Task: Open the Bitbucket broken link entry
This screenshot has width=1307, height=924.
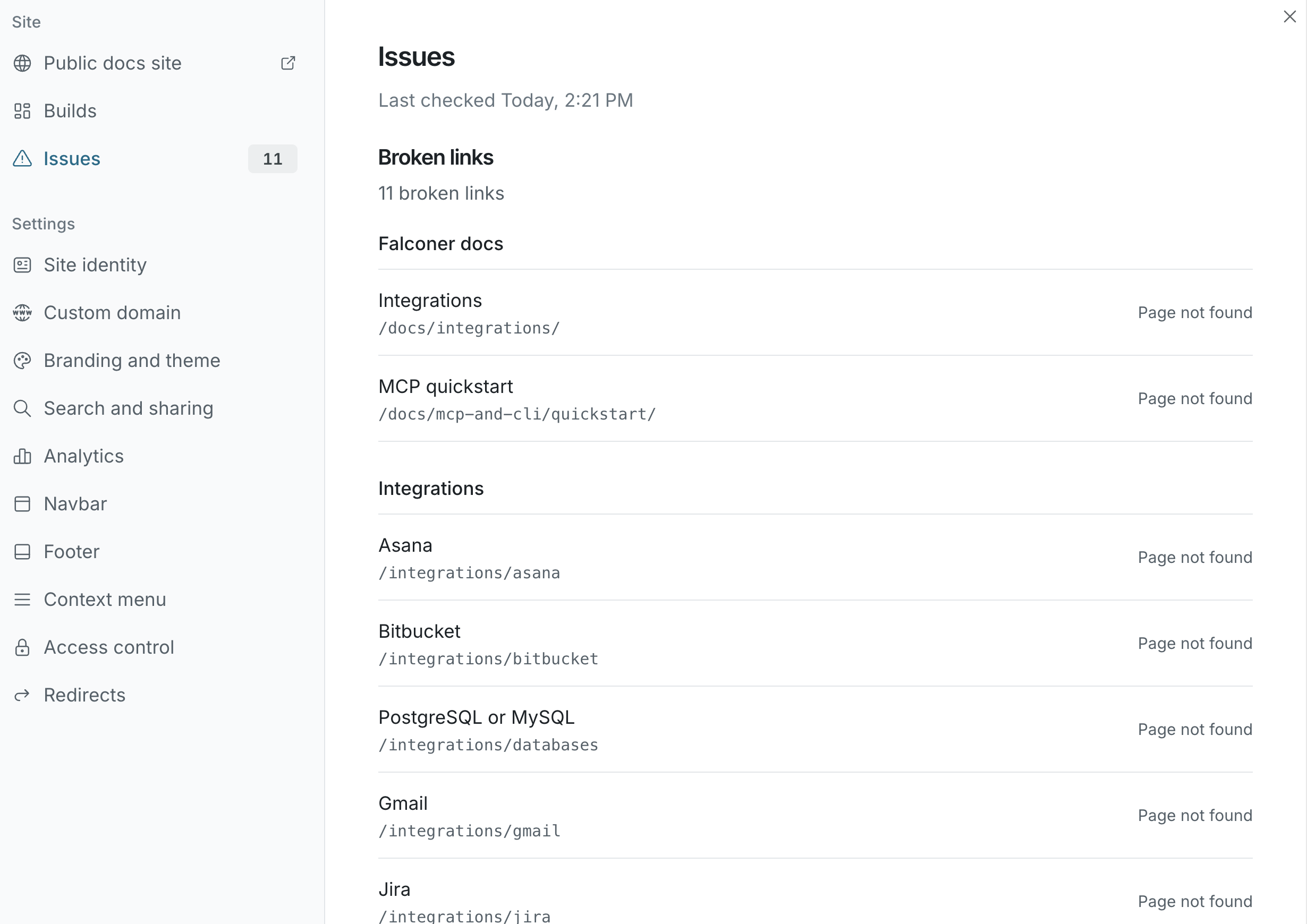Action: tap(815, 644)
